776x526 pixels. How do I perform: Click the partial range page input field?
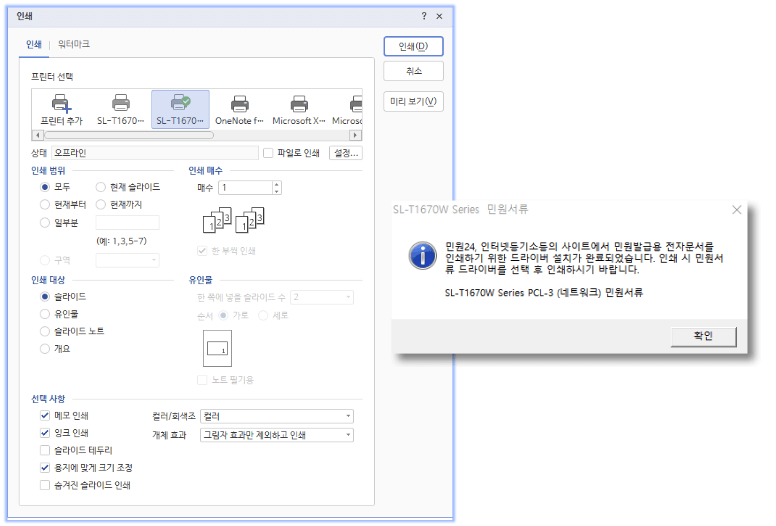click(x=127, y=223)
